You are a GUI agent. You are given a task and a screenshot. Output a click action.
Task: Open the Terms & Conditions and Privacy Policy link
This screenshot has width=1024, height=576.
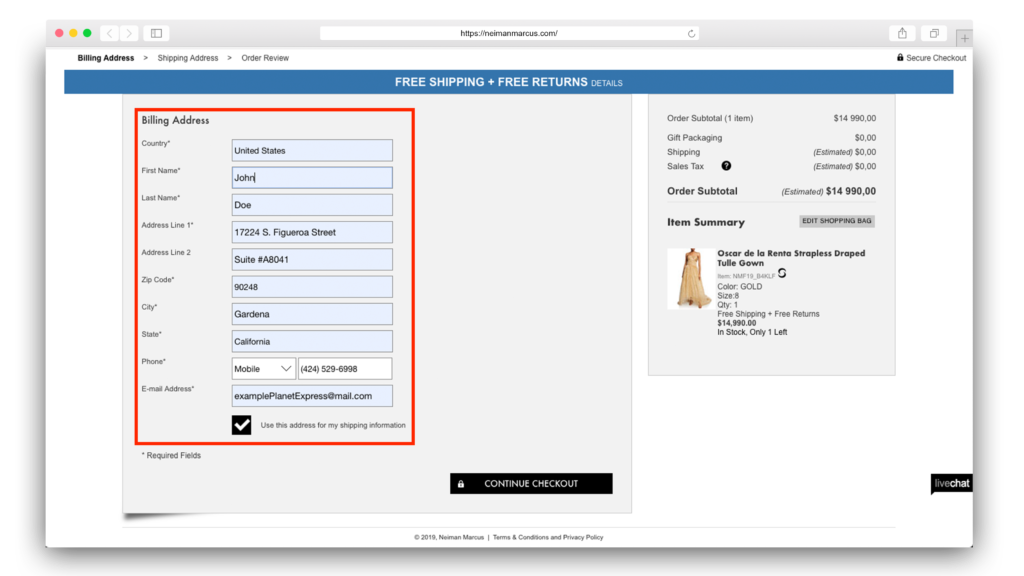click(548, 537)
